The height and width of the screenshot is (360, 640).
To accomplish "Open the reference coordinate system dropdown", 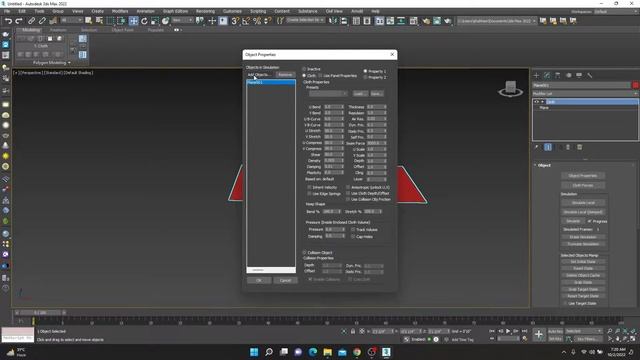I will [182, 20].
